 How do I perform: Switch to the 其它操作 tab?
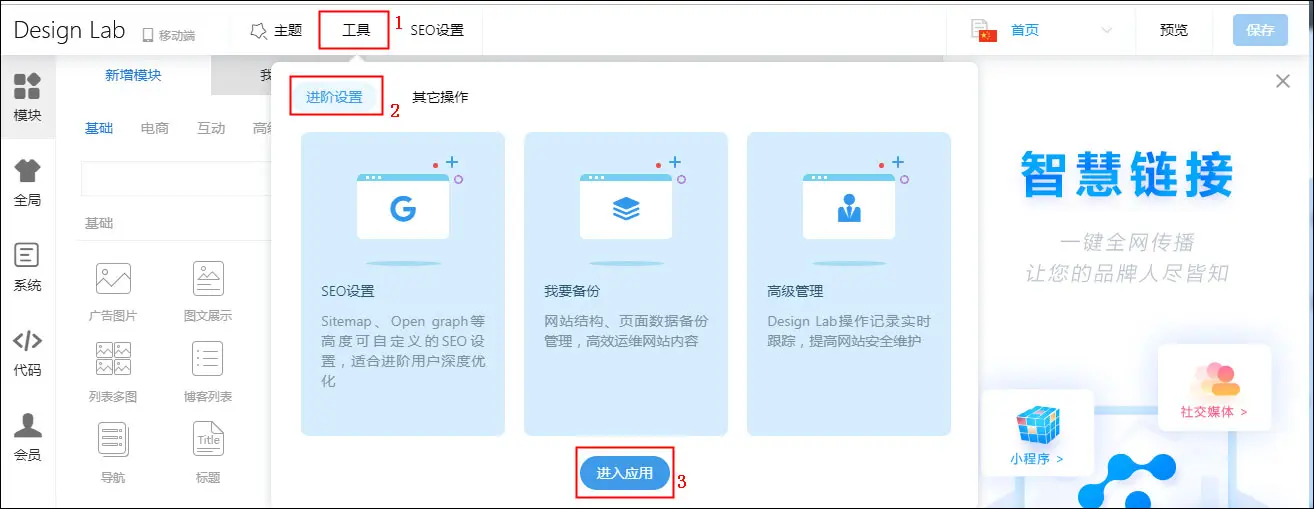440,97
